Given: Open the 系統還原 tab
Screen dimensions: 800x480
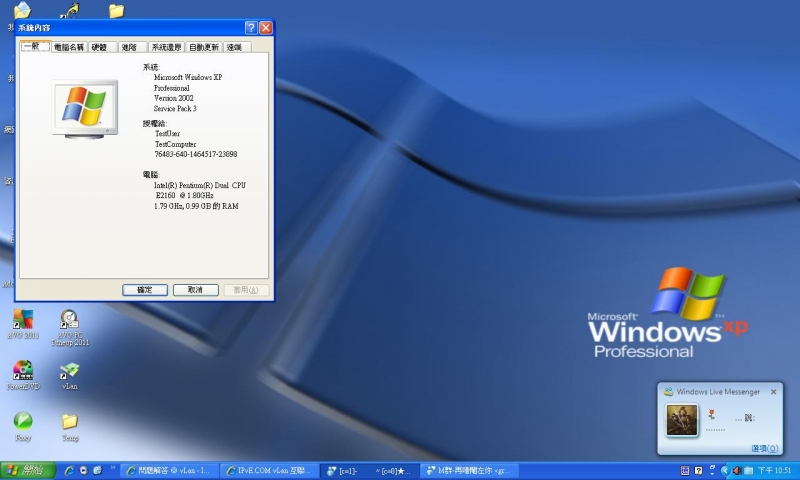Looking at the screenshot, I should [x=166, y=47].
